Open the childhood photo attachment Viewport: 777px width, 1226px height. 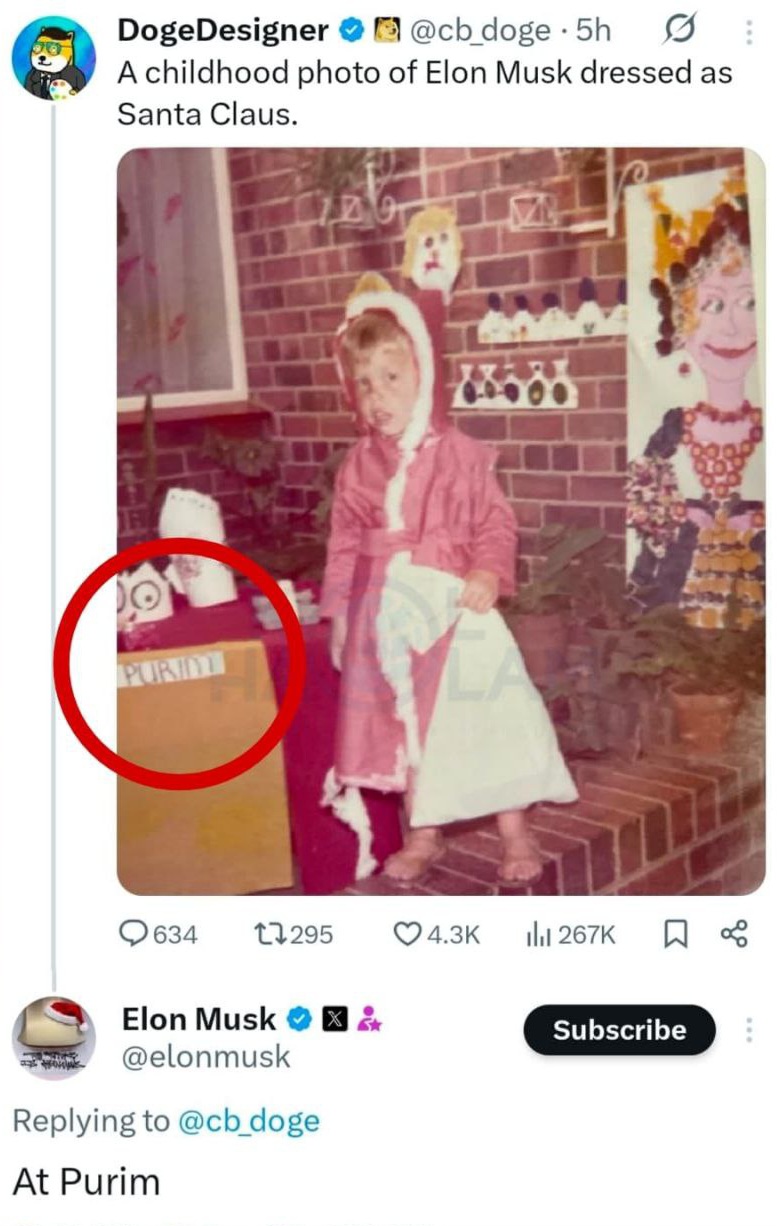pos(441,520)
